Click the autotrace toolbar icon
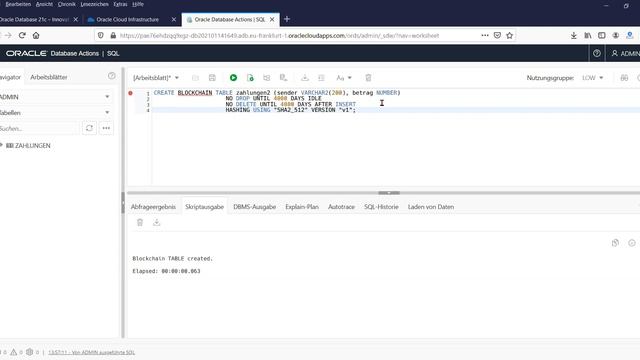The width and height of the screenshot is (640, 360). [x=283, y=78]
